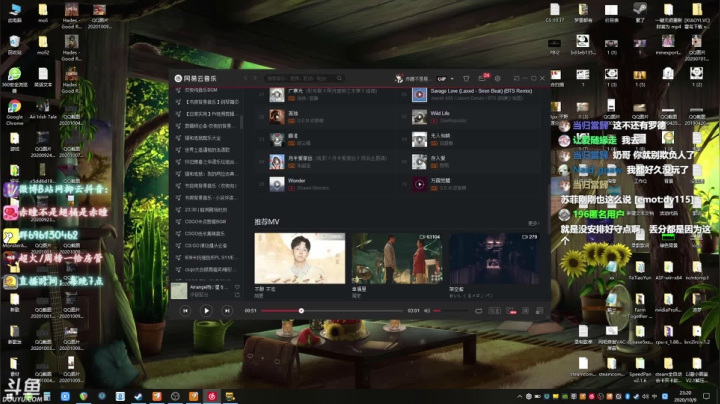Click the playback progress slider handle

301,311
